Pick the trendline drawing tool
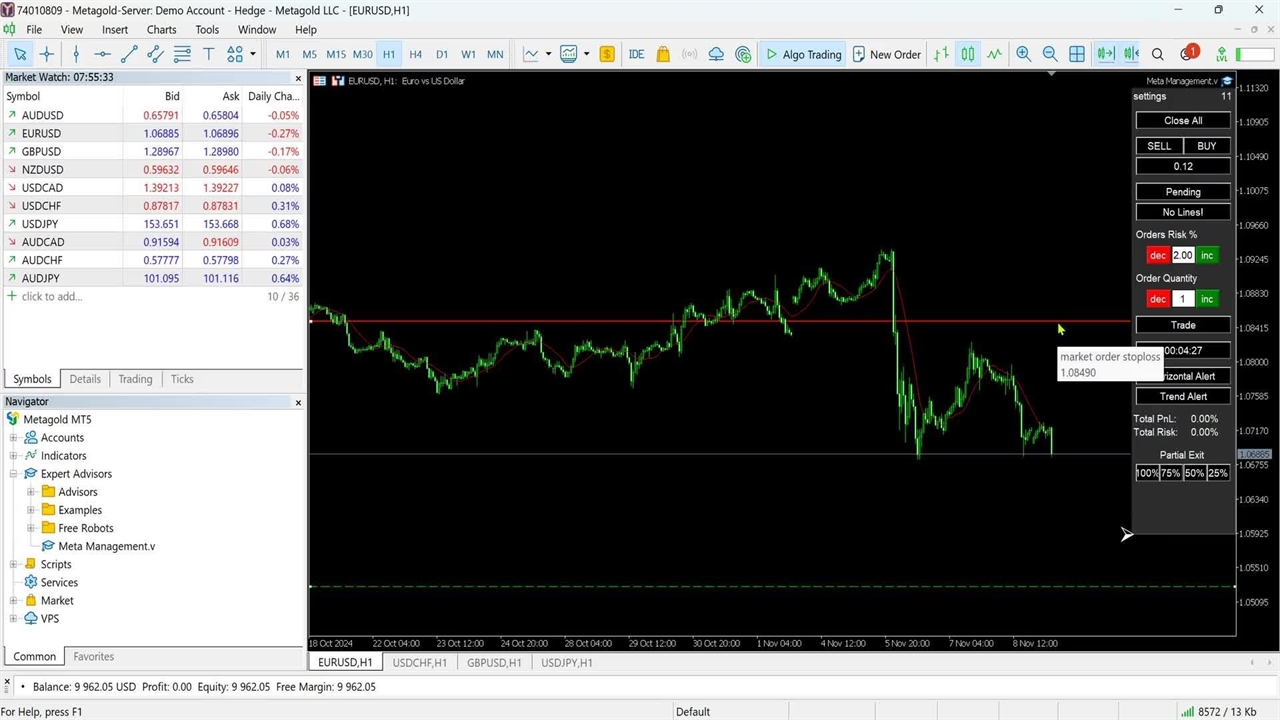Image resolution: width=1280 pixels, height=720 pixels. click(129, 54)
